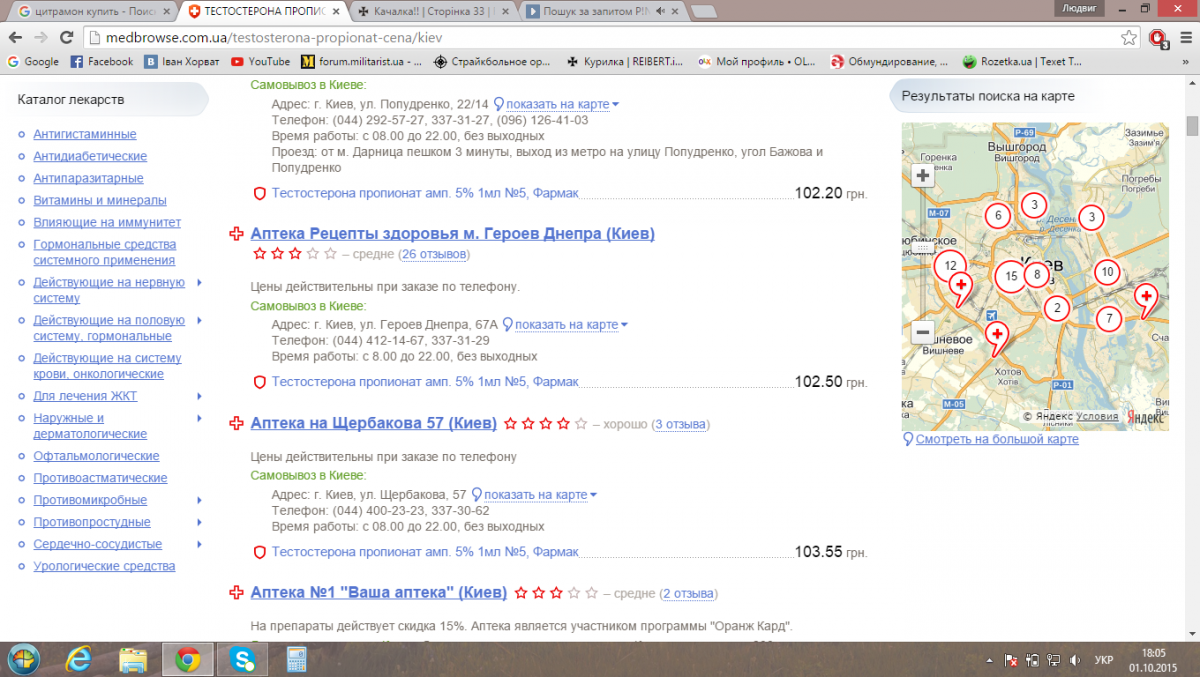
Task: Open 'Витамины и минералы' catalog category
Action: pos(100,200)
